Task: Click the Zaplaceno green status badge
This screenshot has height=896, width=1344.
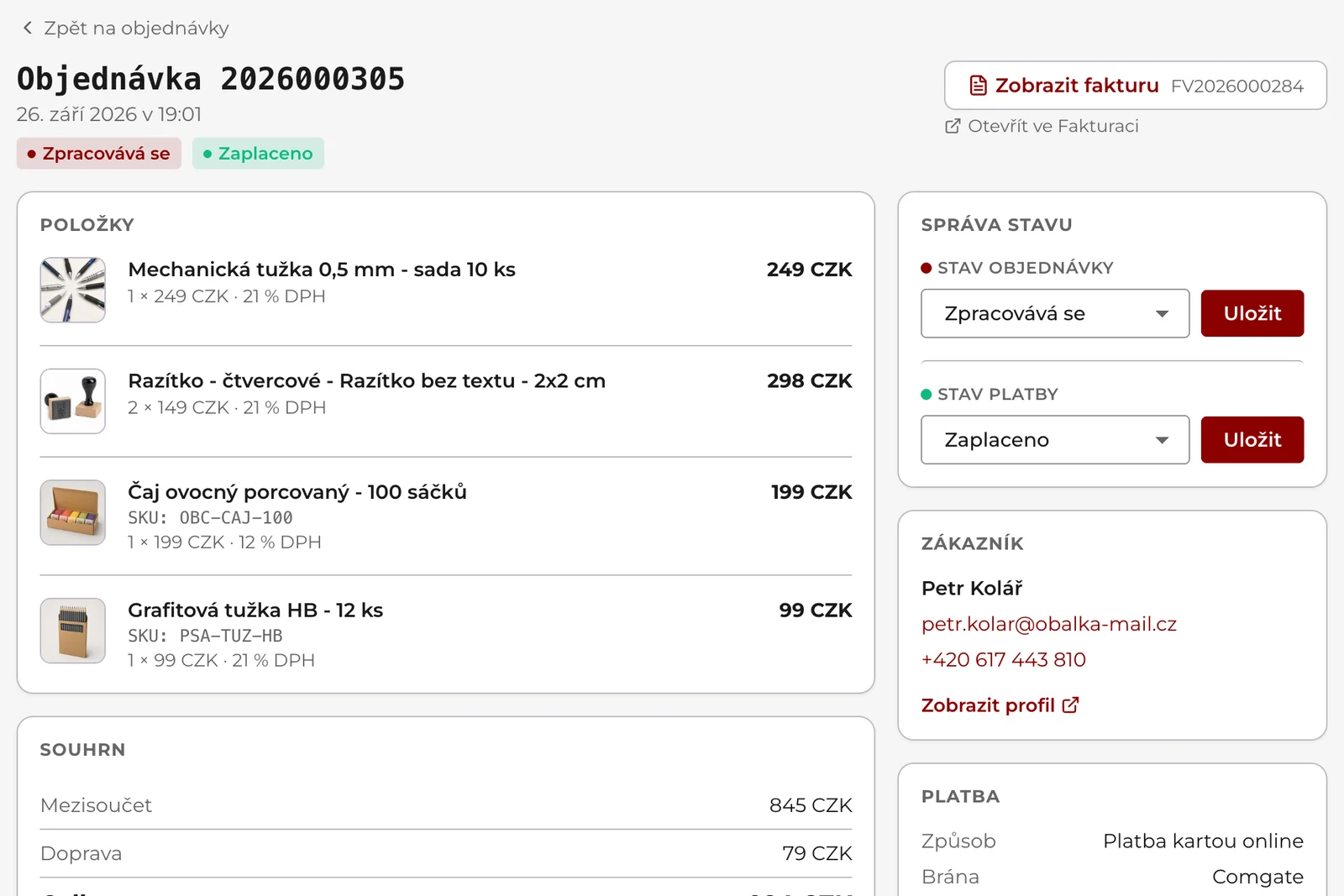Action: click(x=258, y=154)
